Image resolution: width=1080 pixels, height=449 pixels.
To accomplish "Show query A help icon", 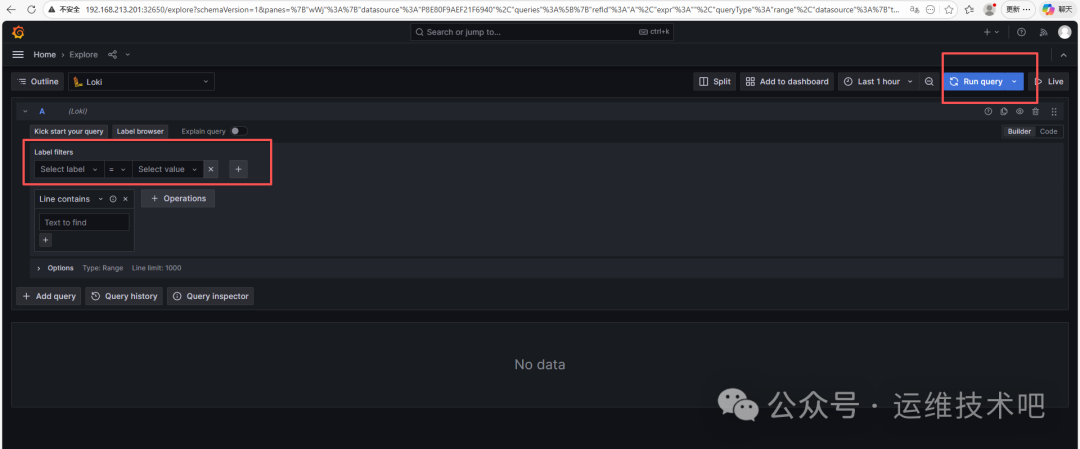I will tap(988, 111).
